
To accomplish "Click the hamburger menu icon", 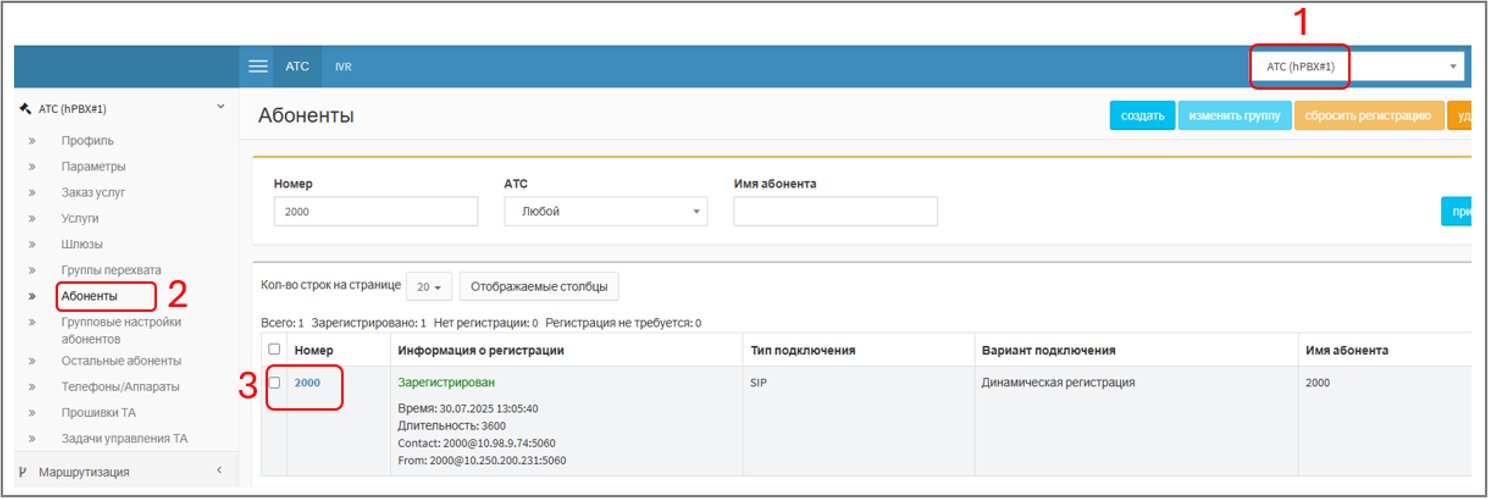I will pyautogui.click(x=258, y=66).
